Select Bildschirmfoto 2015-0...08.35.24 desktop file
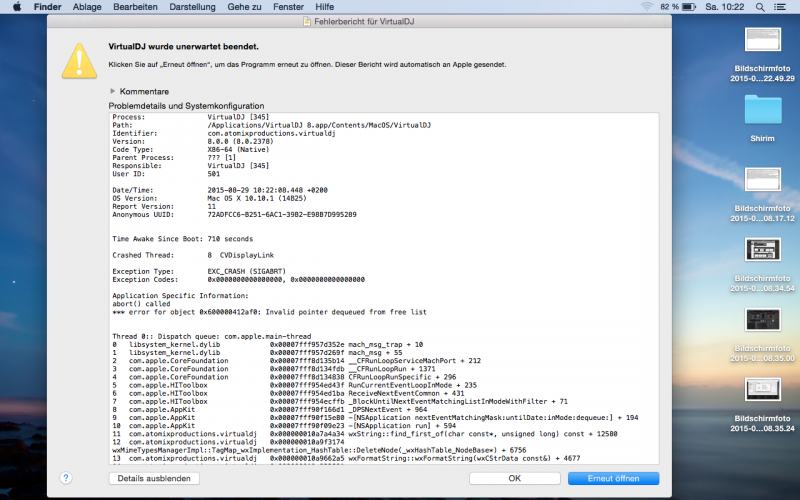 click(762, 405)
